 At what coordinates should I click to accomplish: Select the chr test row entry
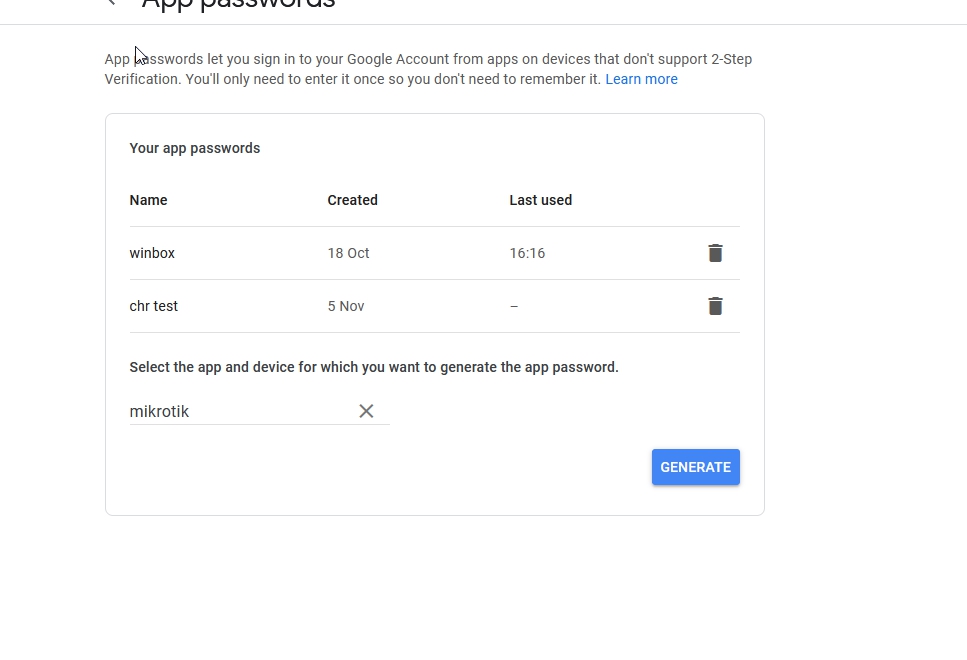[153, 305]
